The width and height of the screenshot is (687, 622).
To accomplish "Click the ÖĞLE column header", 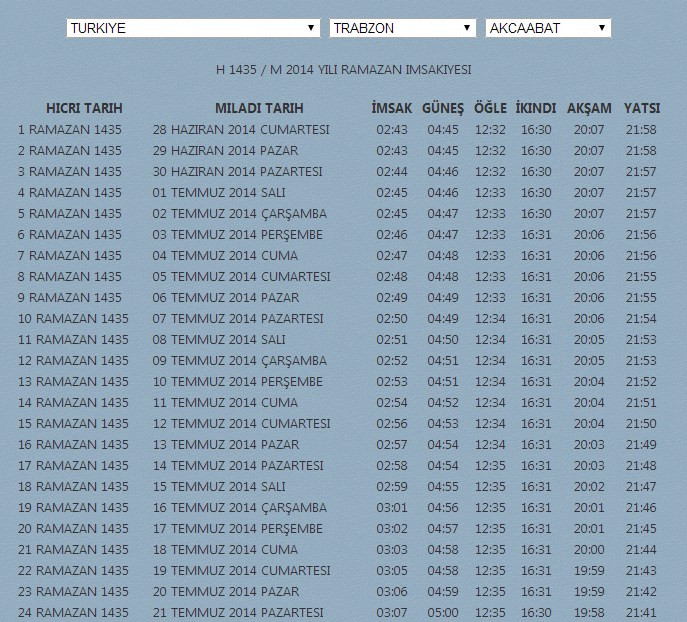I will click(490, 108).
